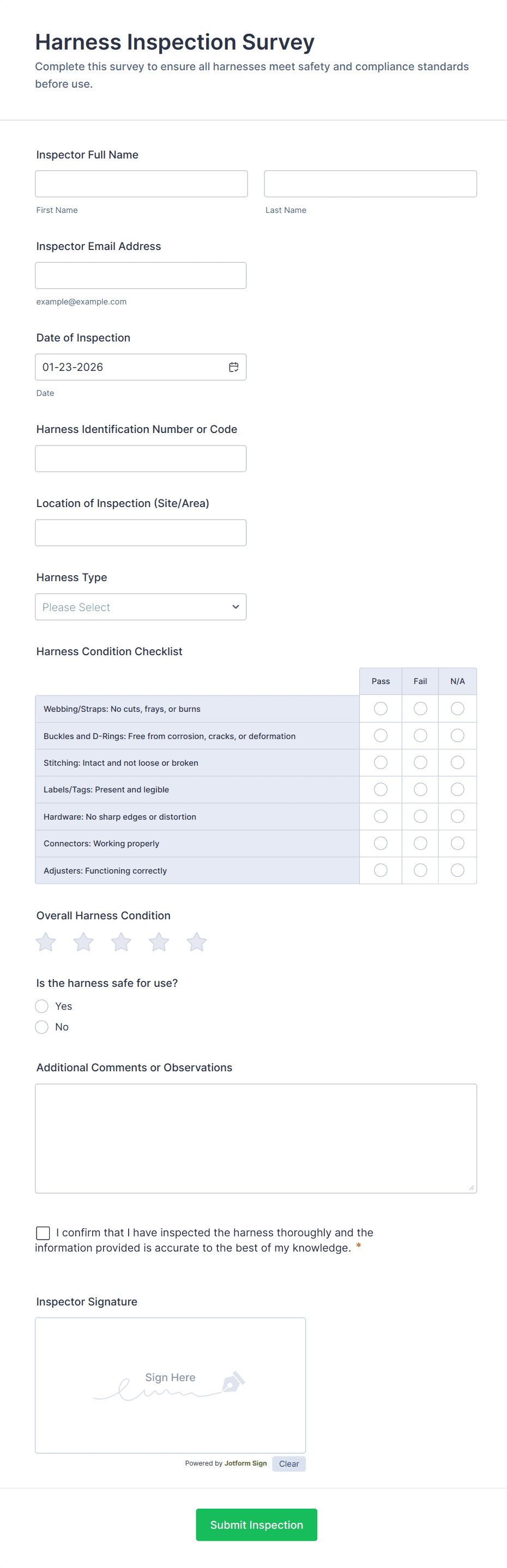This screenshot has width=507, height=1568.
Task: Click the First Name input field
Action: coord(141,184)
